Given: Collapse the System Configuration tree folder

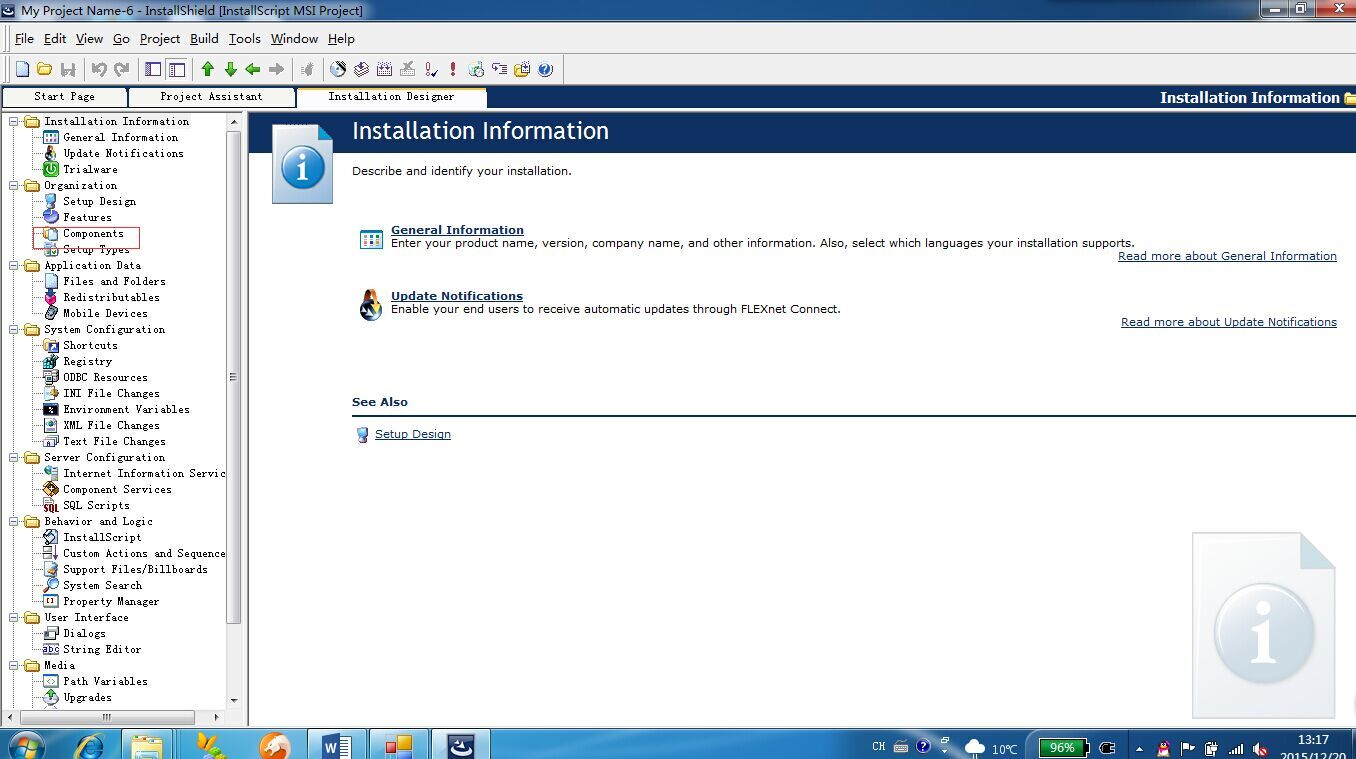Looking at the screenshot, I should (x=15, y=330).
